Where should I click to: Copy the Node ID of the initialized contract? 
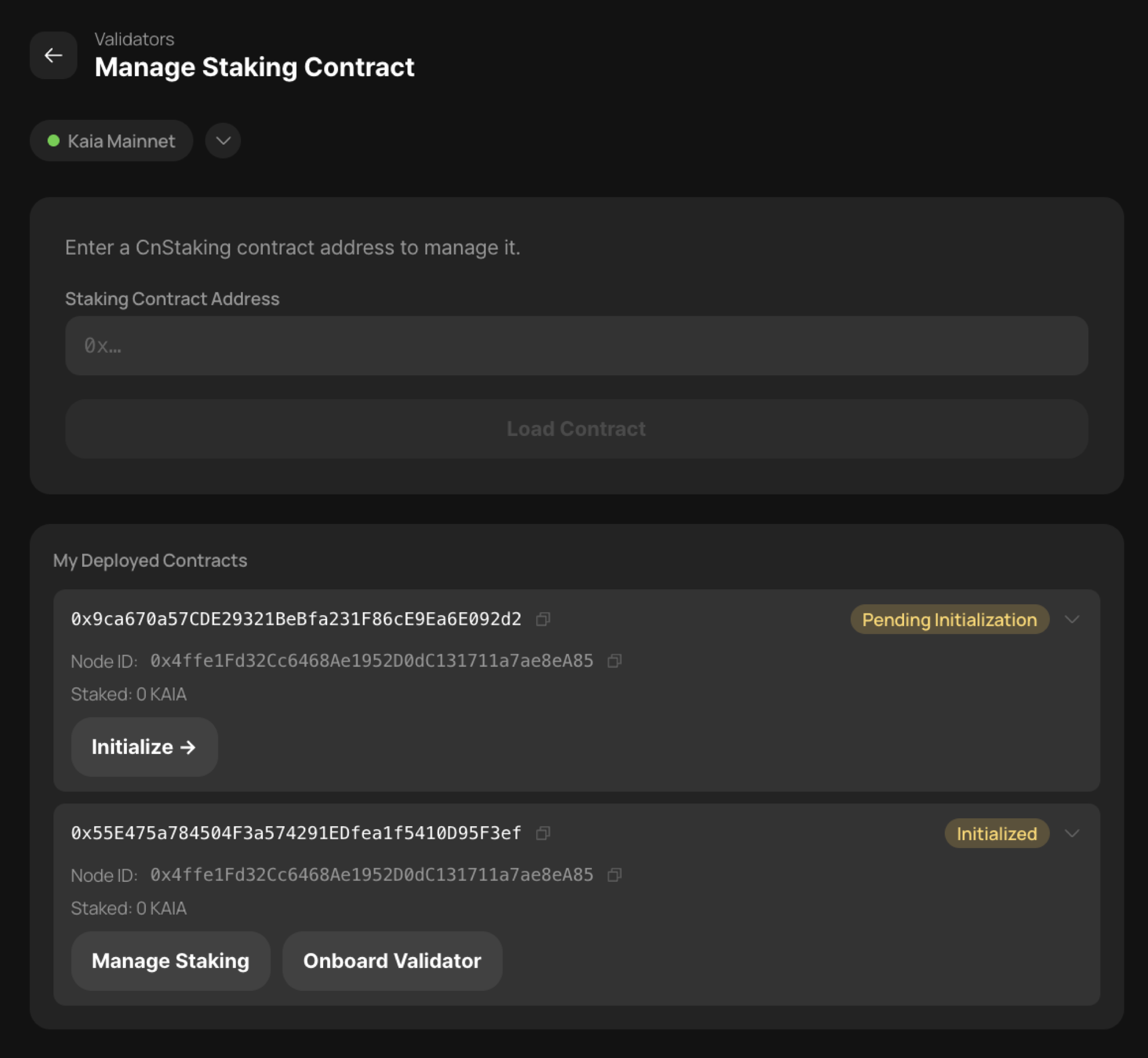[614, 875]
